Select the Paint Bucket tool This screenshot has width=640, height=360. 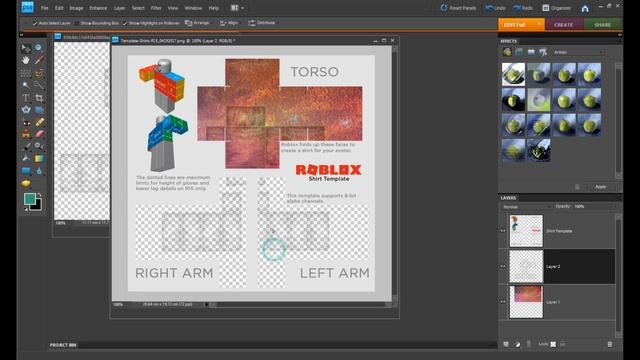click(26, 158)
